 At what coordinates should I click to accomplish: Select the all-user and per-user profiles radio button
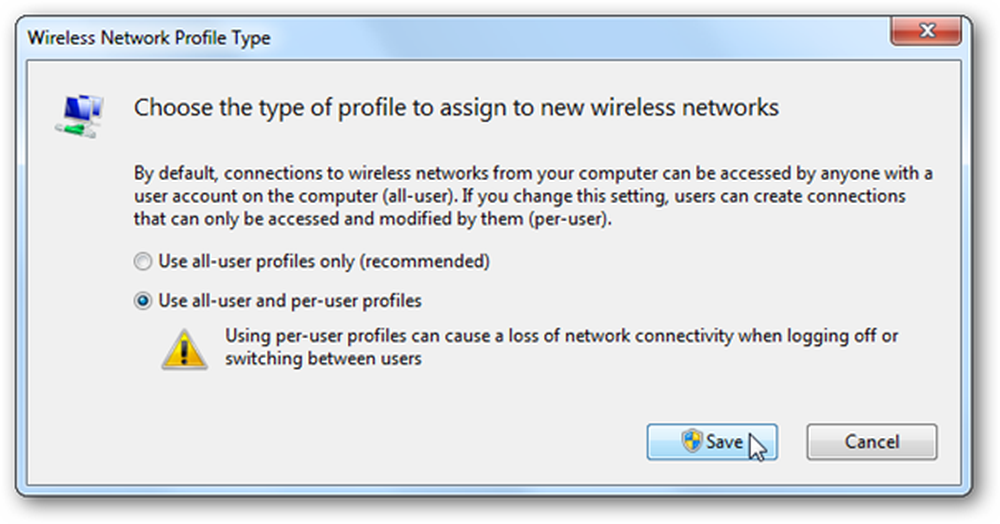[x=142, y=301]
